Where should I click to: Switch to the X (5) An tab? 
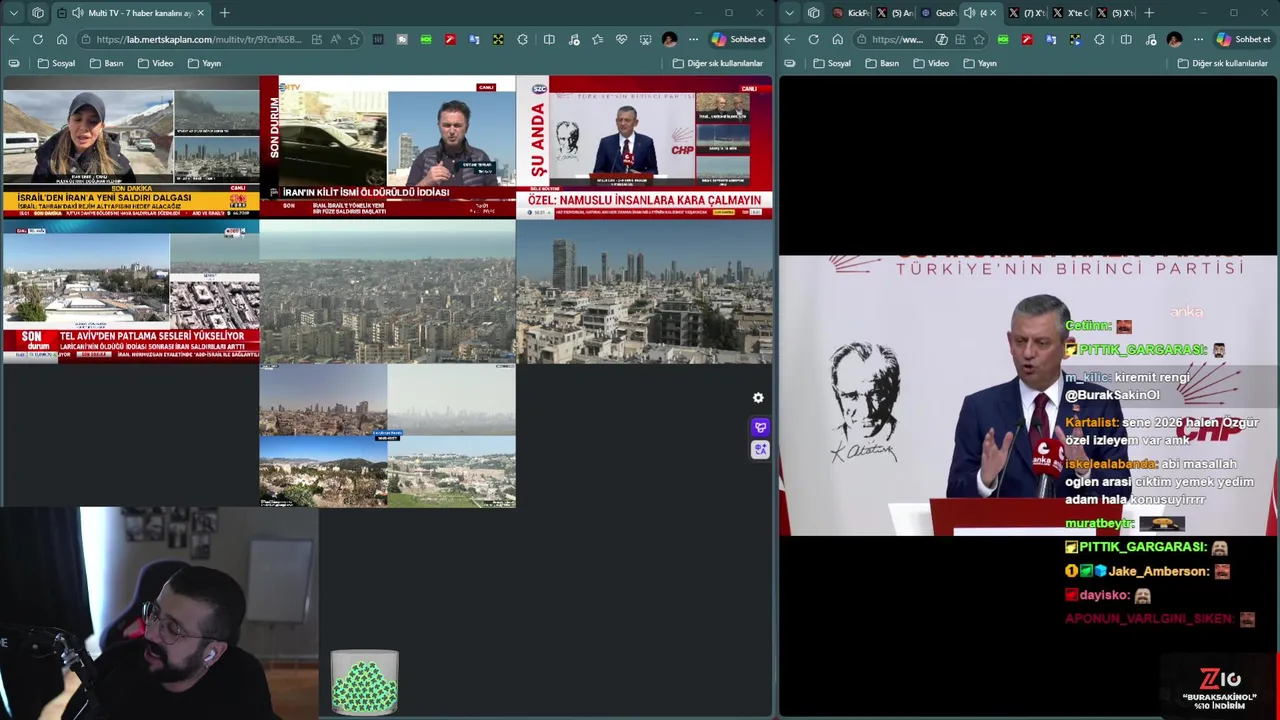click(896, 13)
